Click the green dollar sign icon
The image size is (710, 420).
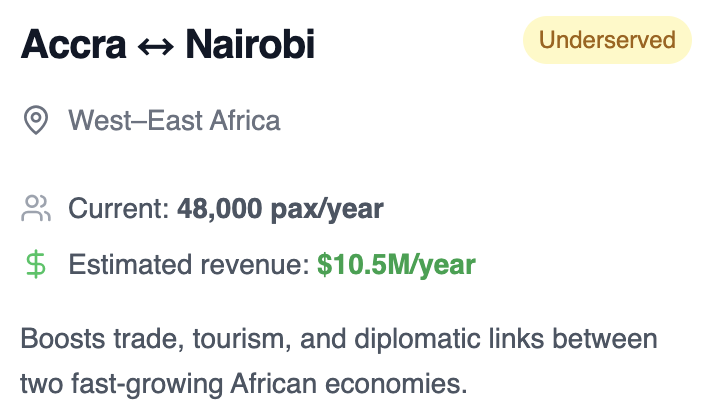[x=36, y=264]
